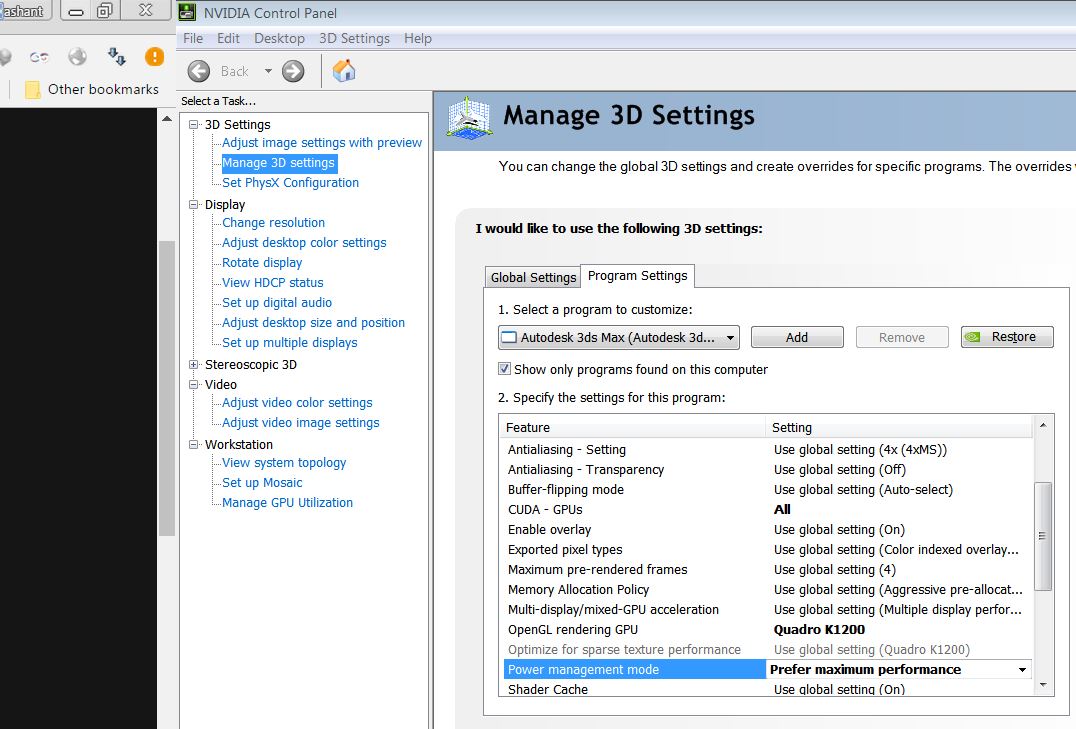Open Adjust video color settings

(x=297, y=402)
